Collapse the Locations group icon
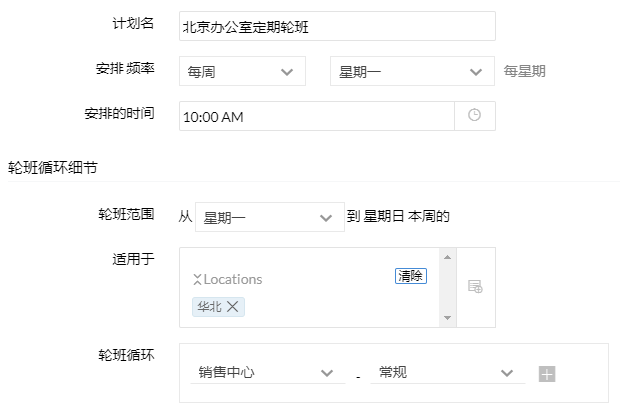 tap(197, 280)
